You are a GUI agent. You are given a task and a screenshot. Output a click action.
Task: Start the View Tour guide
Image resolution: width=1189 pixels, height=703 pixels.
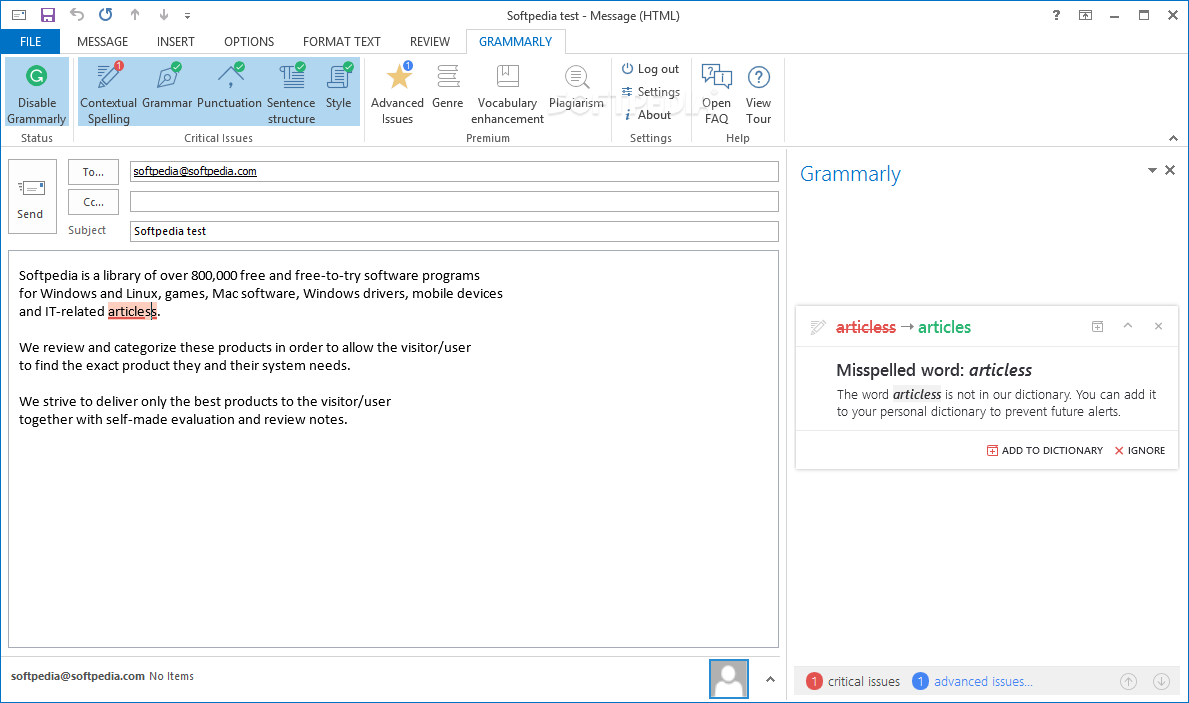pyautogui.click(x=758, y=92)
